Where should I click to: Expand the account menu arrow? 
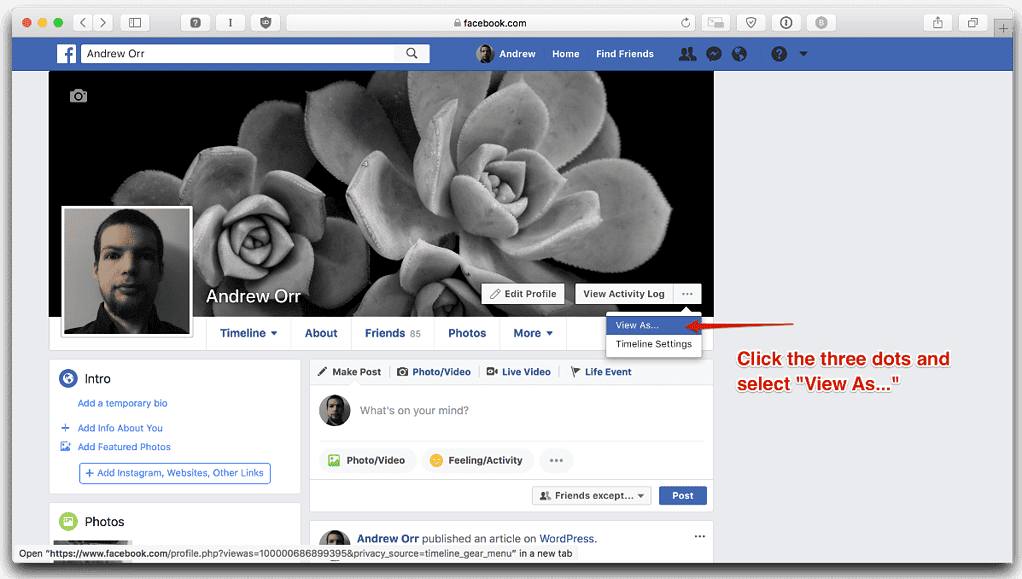803,54
